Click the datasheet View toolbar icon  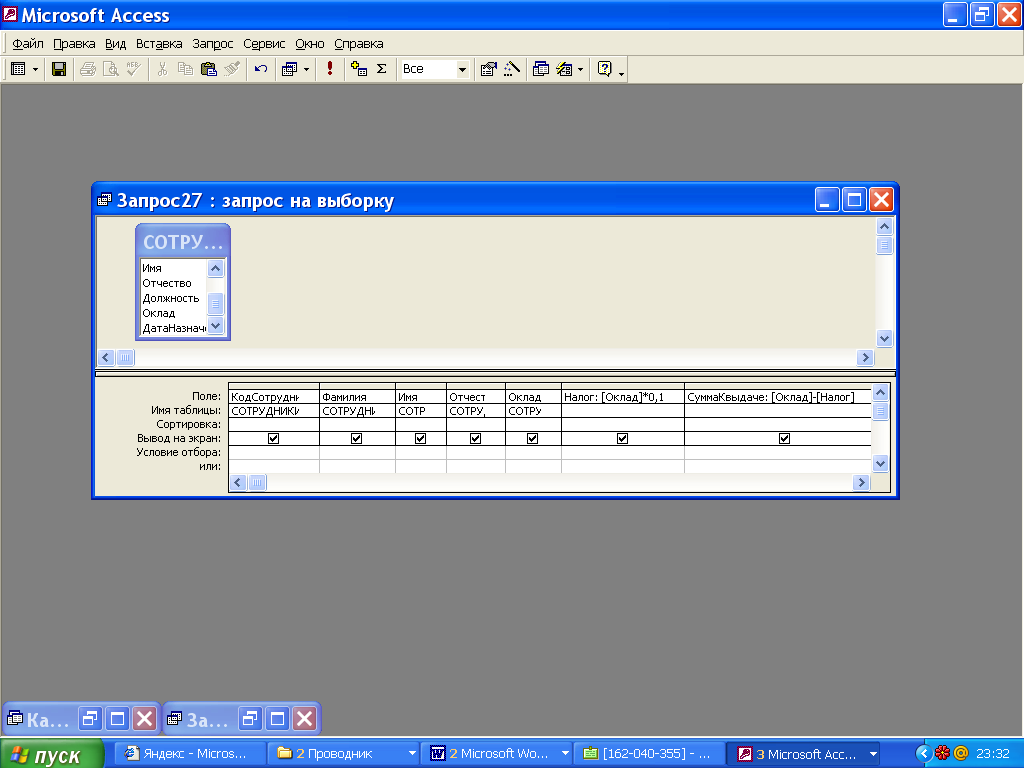[x=18, y=69]
